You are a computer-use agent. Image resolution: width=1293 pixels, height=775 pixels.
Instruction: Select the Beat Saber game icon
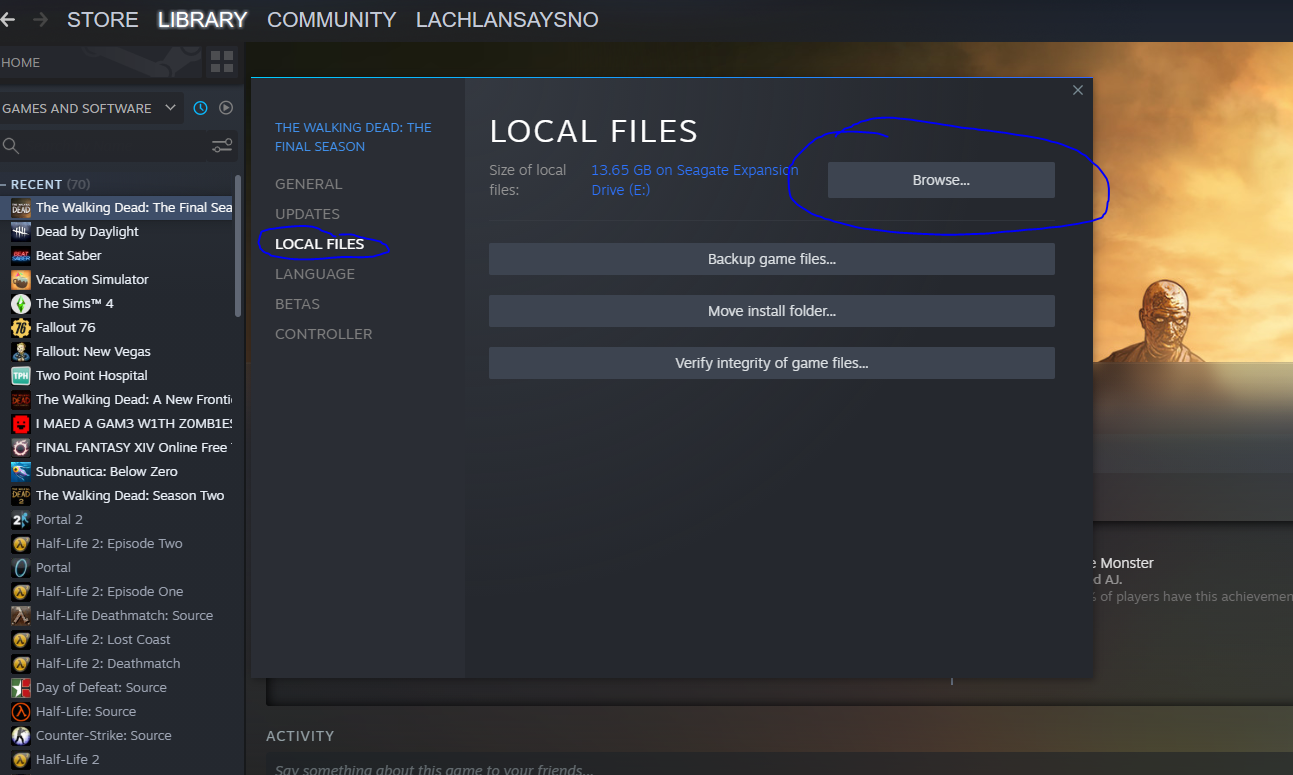(x=21, y=255)
